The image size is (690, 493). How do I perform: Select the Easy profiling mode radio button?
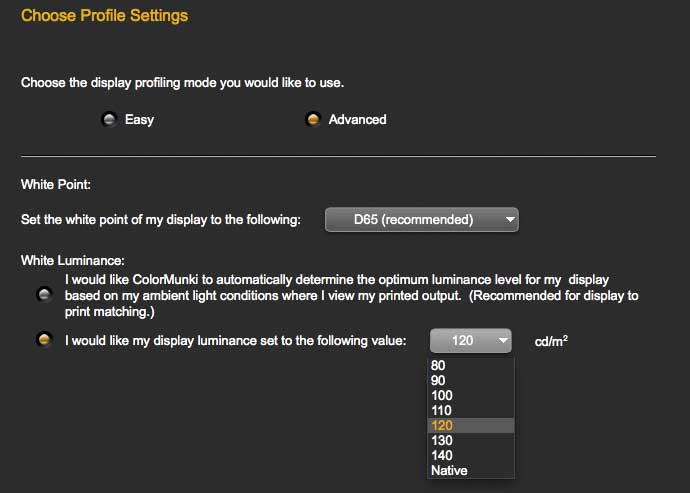109,119
